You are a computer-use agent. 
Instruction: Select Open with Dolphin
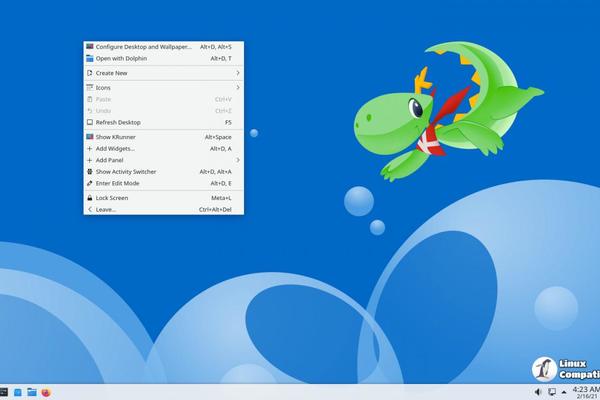[124, 58]
